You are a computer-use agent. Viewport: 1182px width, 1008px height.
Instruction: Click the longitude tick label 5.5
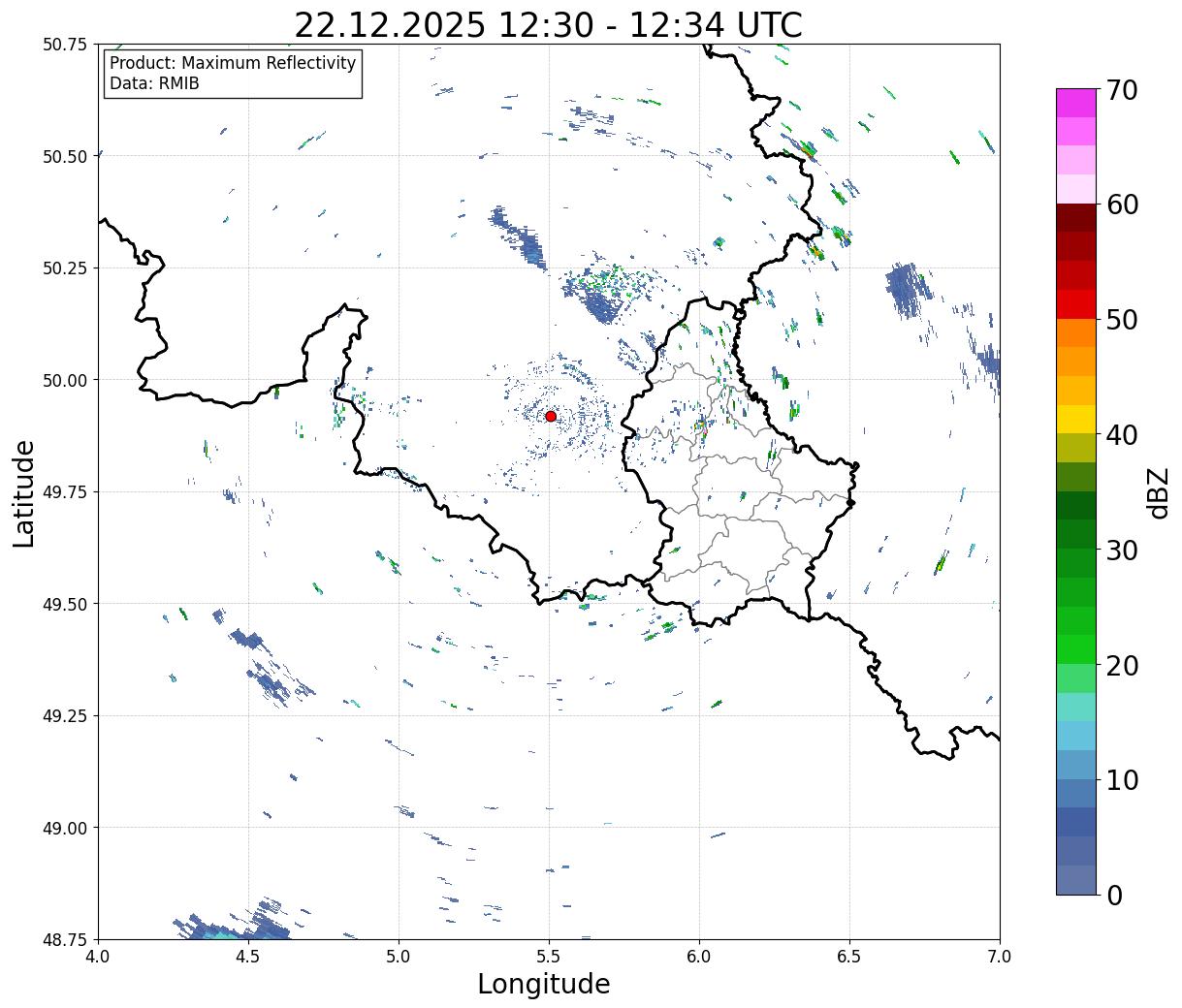[x=549, y=957]
